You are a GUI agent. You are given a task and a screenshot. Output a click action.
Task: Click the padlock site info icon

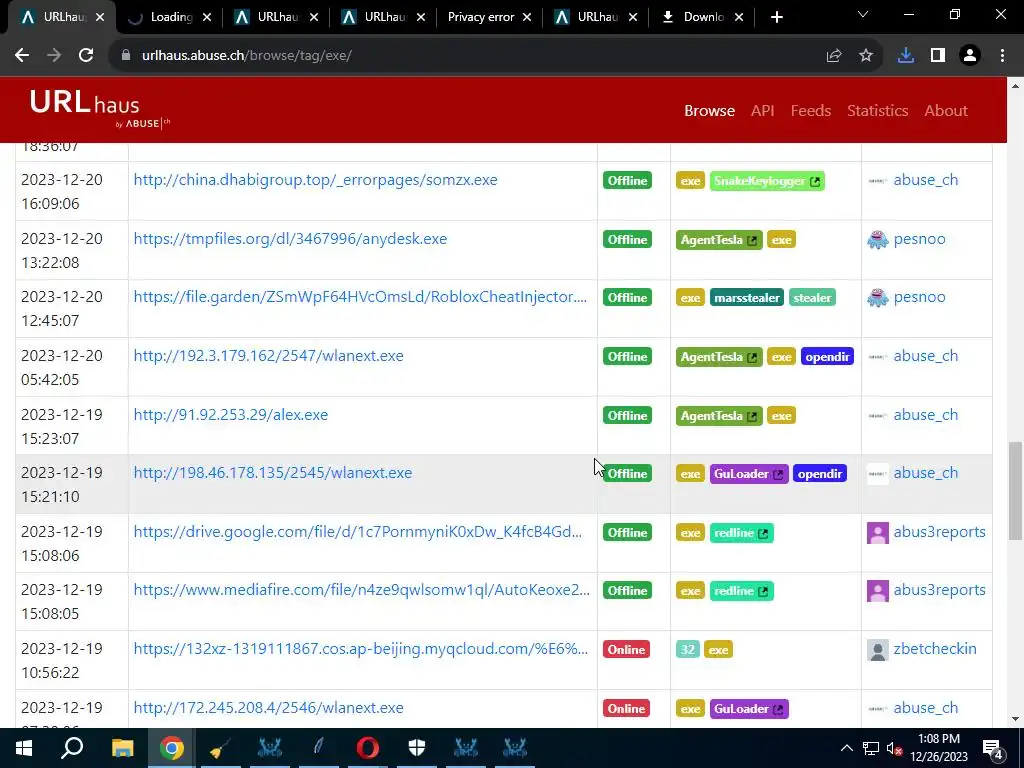(126, 56)
